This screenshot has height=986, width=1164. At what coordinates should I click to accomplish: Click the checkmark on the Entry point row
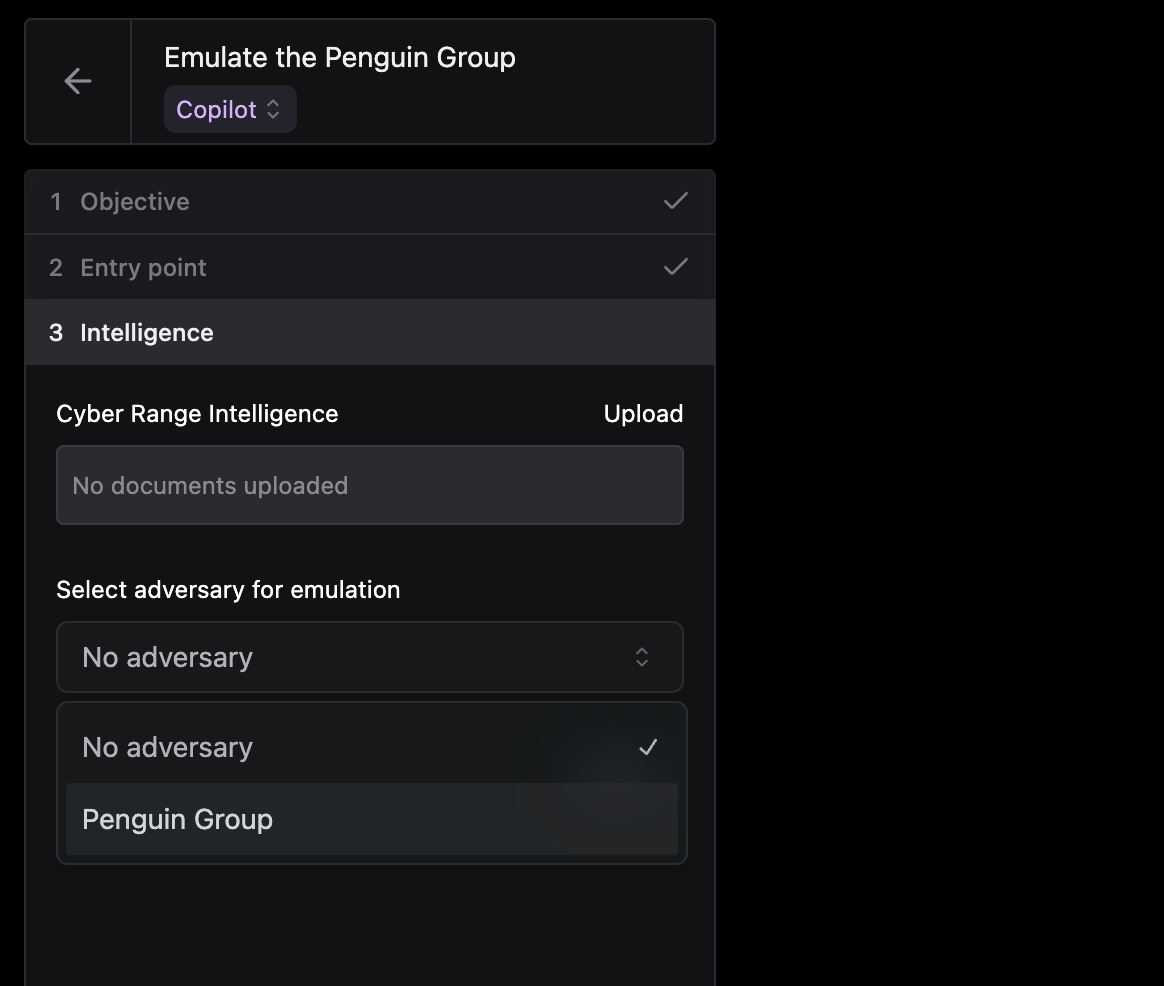coord(676,267)
